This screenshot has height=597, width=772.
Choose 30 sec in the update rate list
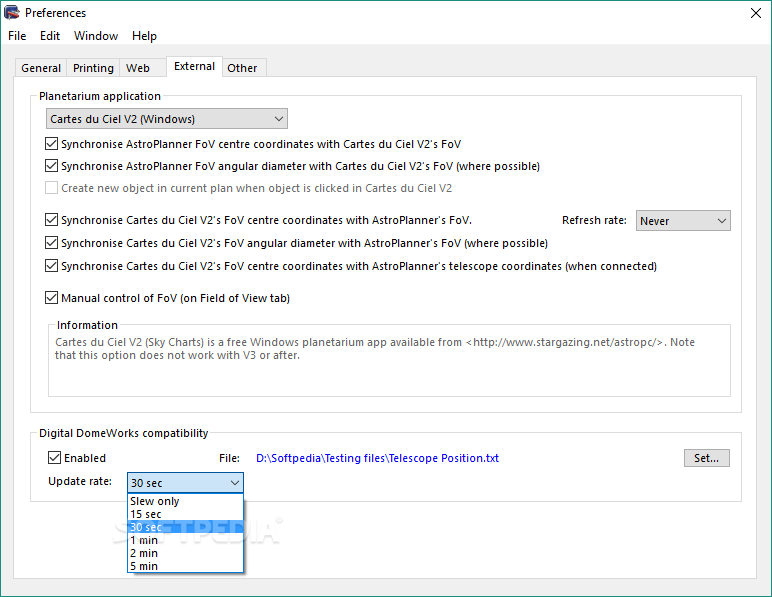pos(185,527)
